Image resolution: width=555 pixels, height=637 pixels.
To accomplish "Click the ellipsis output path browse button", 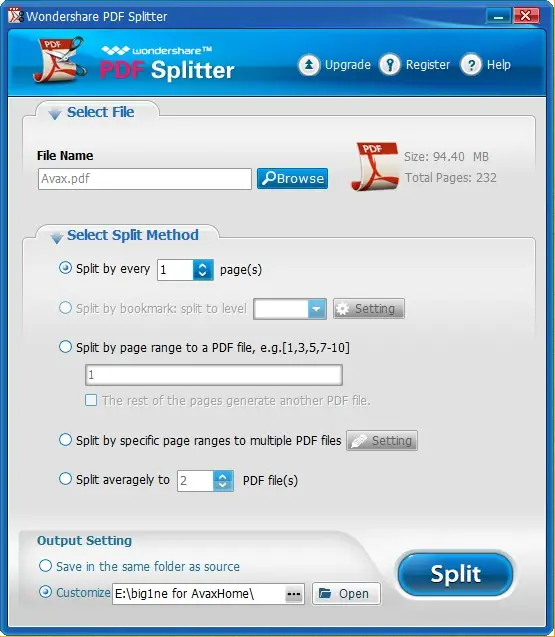I will click(294, 594).
